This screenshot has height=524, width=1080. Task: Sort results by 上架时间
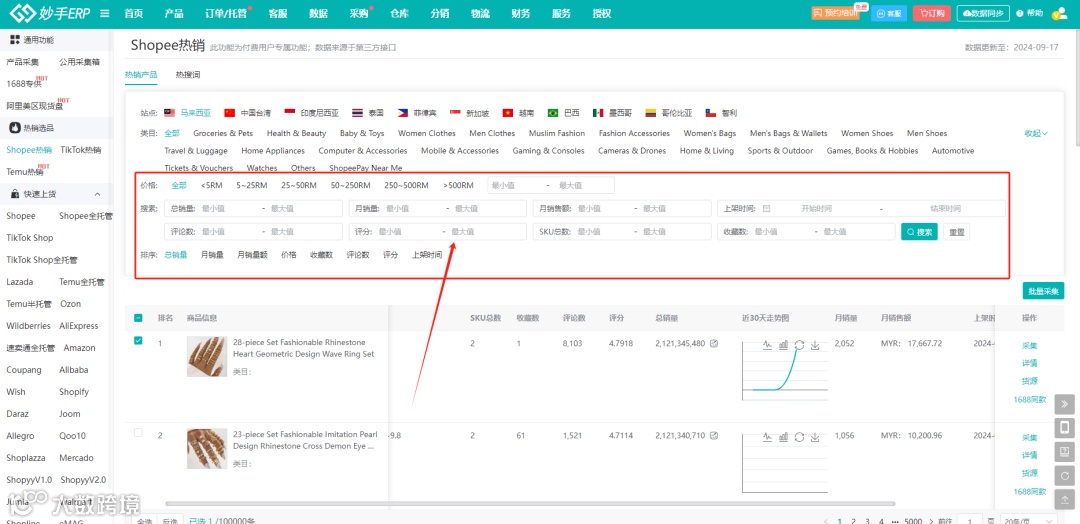427,255
